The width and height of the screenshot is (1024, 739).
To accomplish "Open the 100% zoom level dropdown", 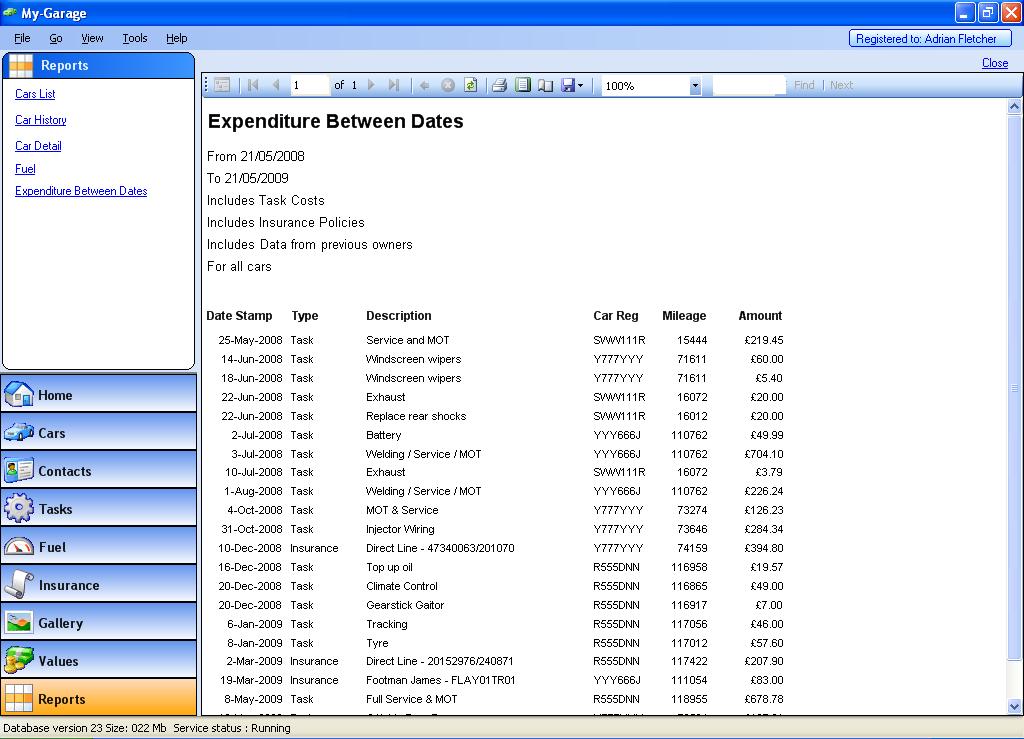I will pyautogui.click(x=695, y=86).
